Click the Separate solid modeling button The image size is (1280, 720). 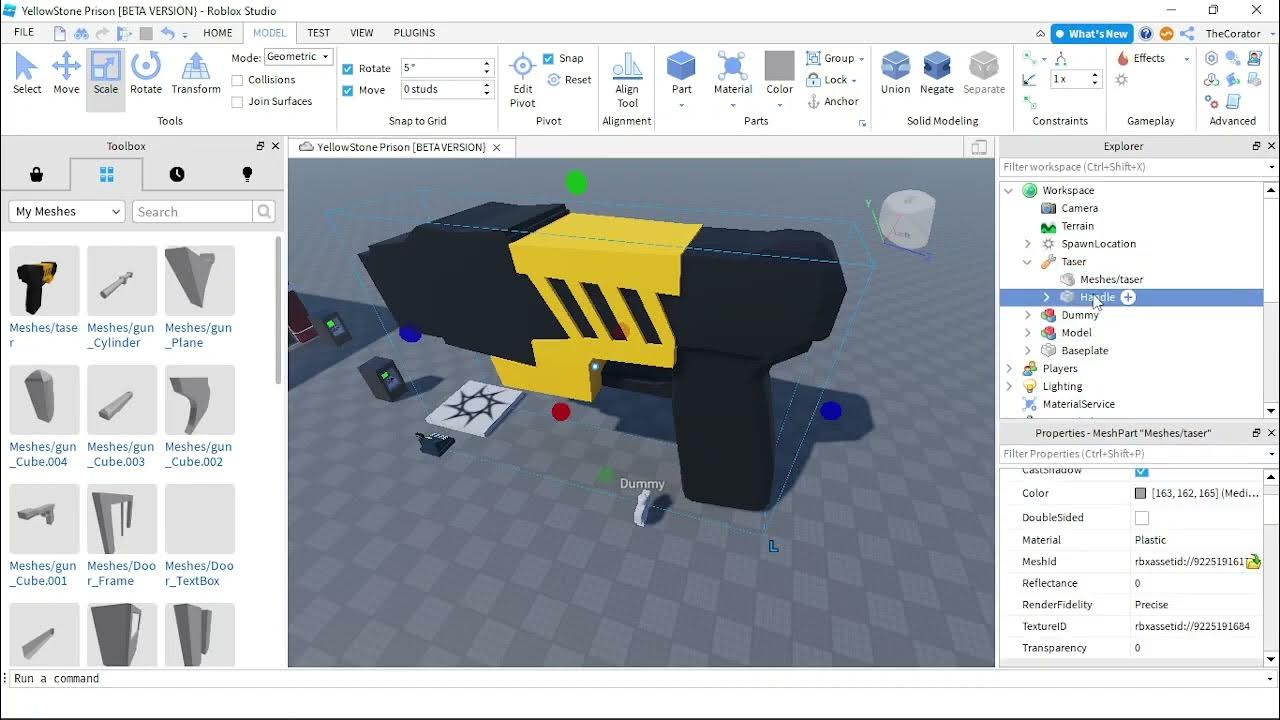984,74
